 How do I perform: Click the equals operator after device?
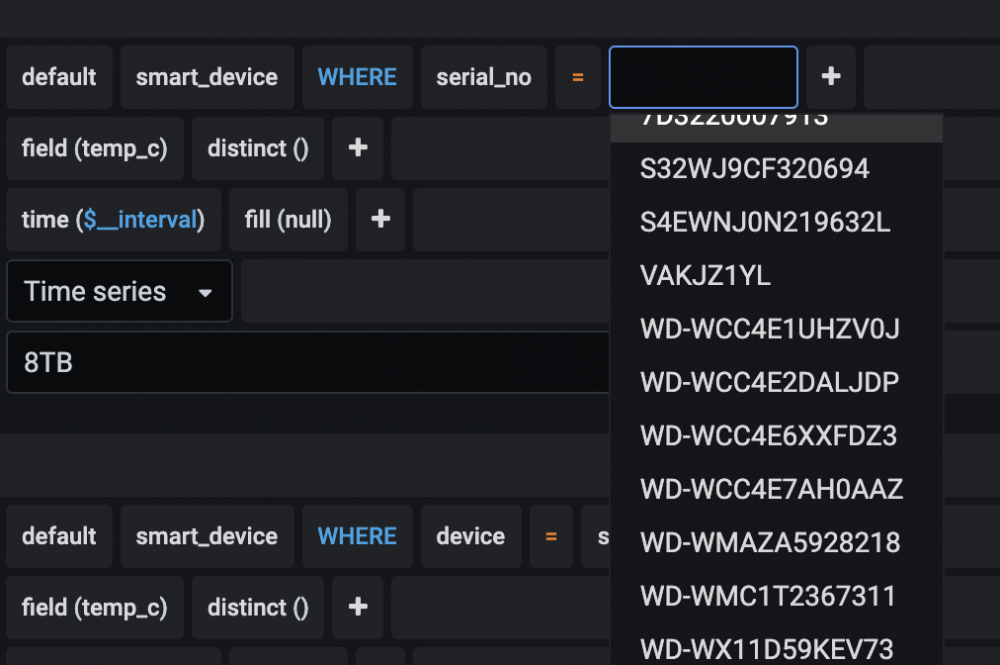551,536
